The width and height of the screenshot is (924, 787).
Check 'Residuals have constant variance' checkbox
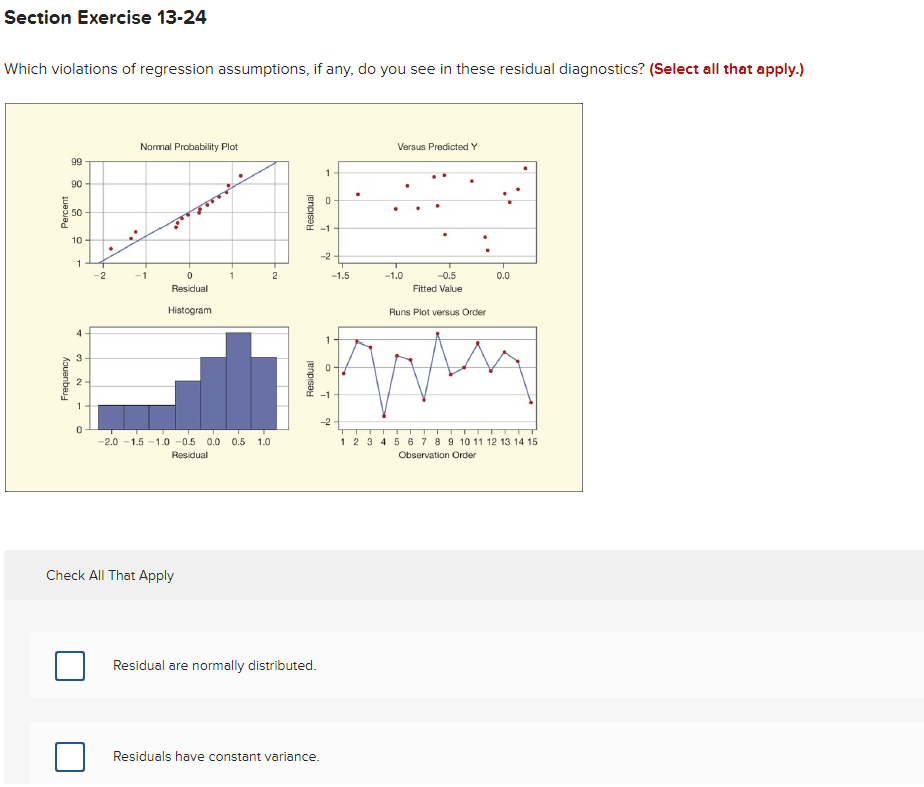click(70, 756)
